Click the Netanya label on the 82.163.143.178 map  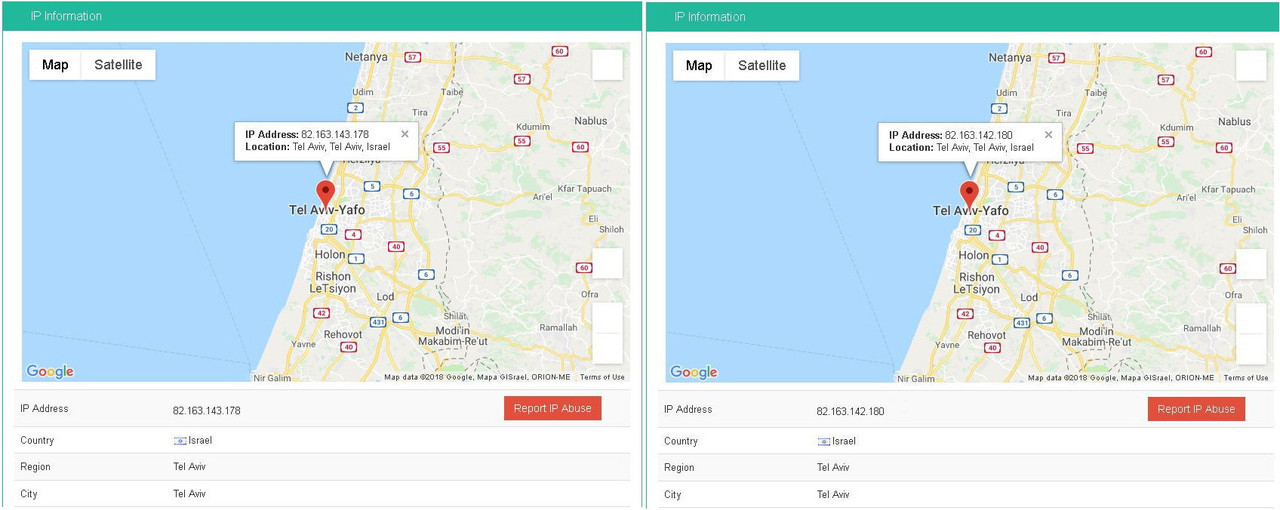[x=366, y=57]
